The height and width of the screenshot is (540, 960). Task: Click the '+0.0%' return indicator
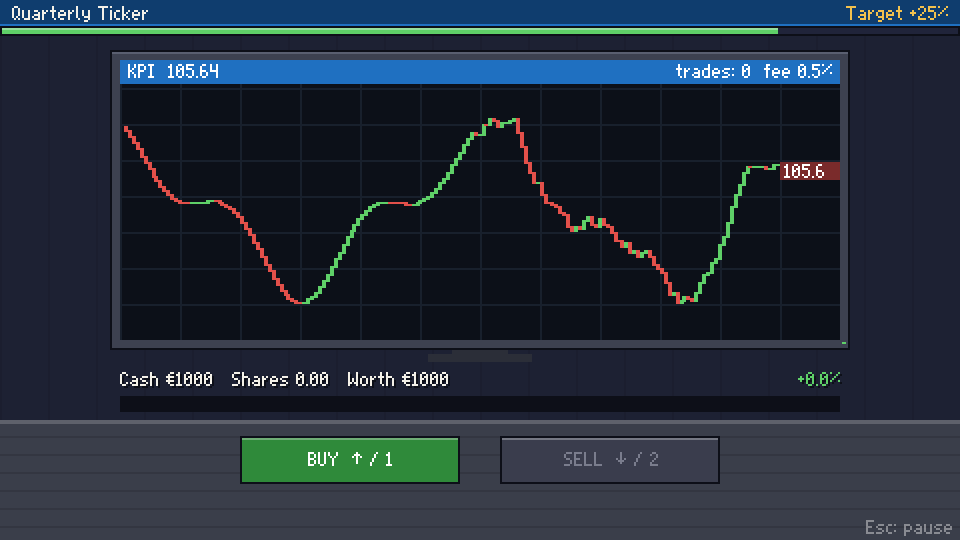tap(819, 380)
